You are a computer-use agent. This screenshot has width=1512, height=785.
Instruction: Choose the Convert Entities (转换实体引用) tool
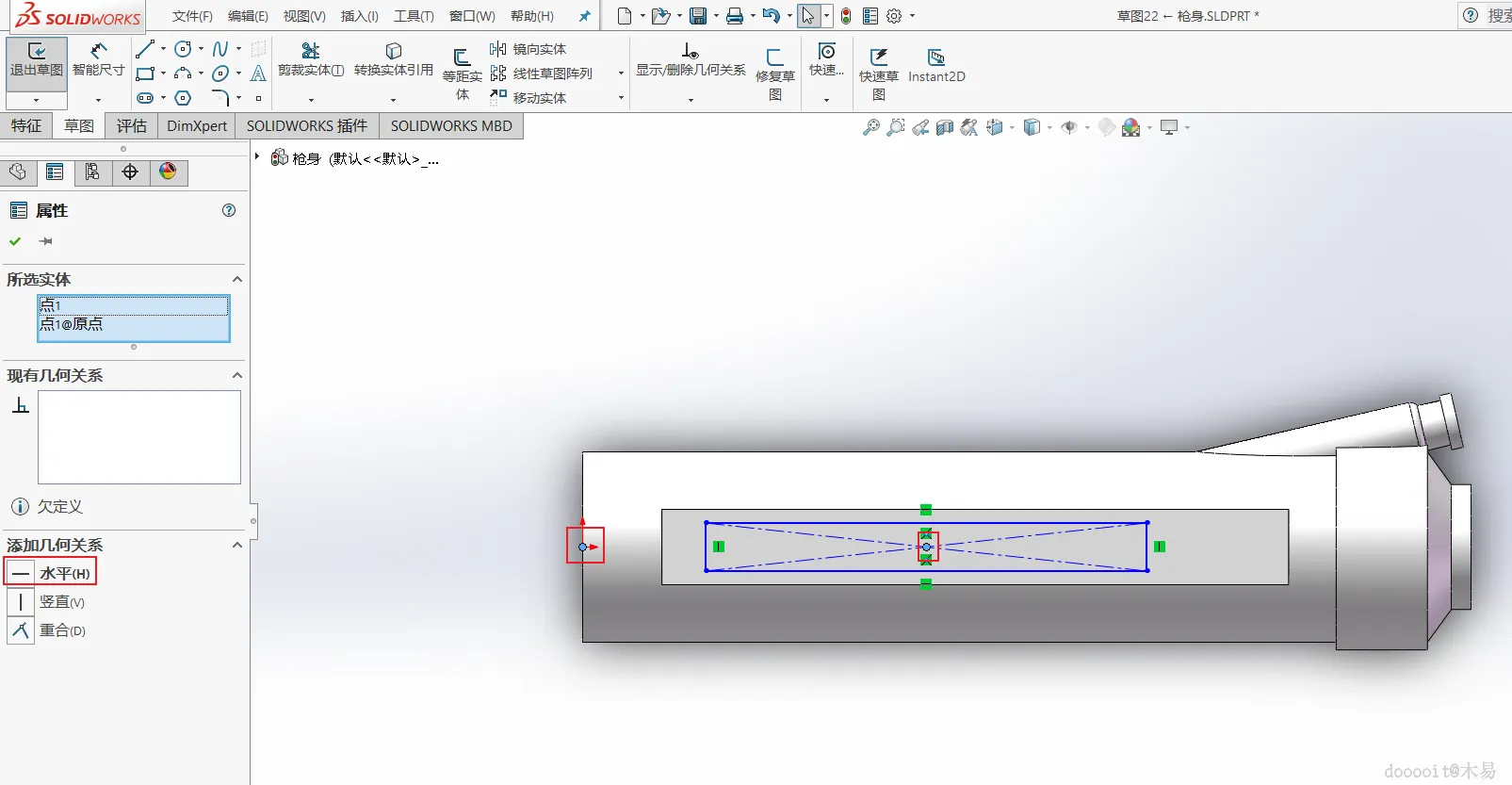[393, 60]
